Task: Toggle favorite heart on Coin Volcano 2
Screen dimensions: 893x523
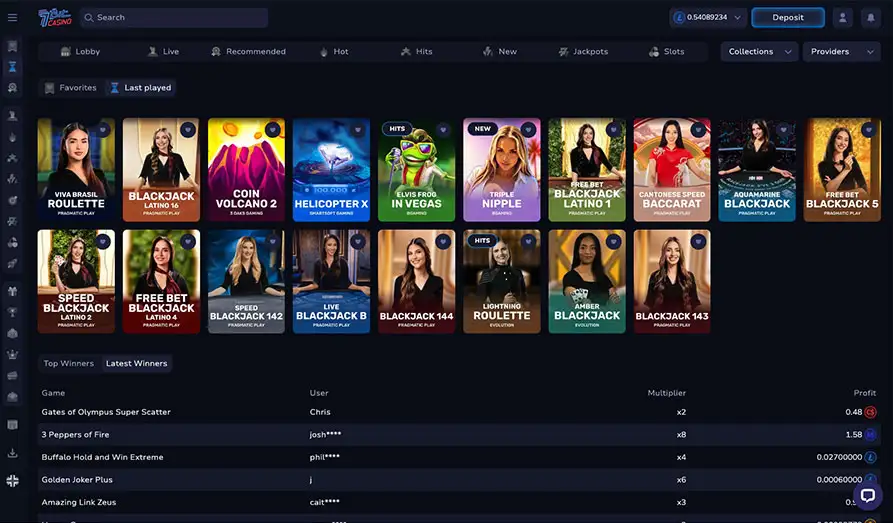Action: pos(273,130)
